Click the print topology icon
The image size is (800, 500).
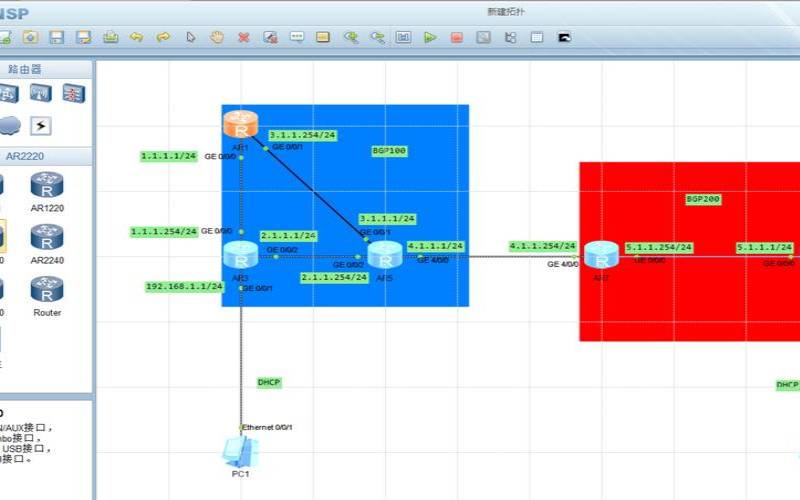tap(110, 37)
